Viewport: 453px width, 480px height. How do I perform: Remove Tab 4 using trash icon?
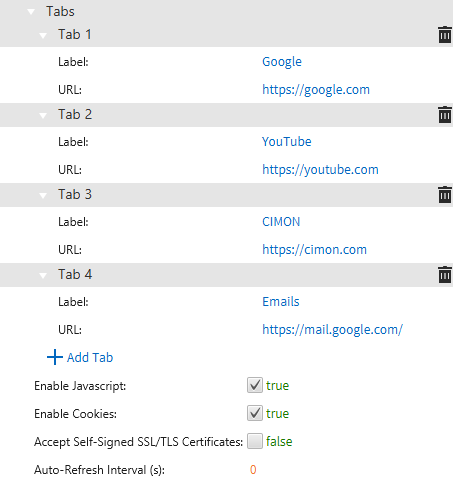click(x=445, y=275)
